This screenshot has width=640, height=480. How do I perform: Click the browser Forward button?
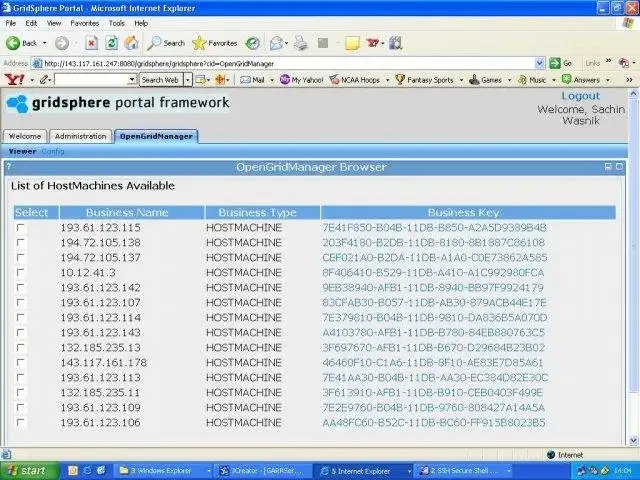pos(62,43)
